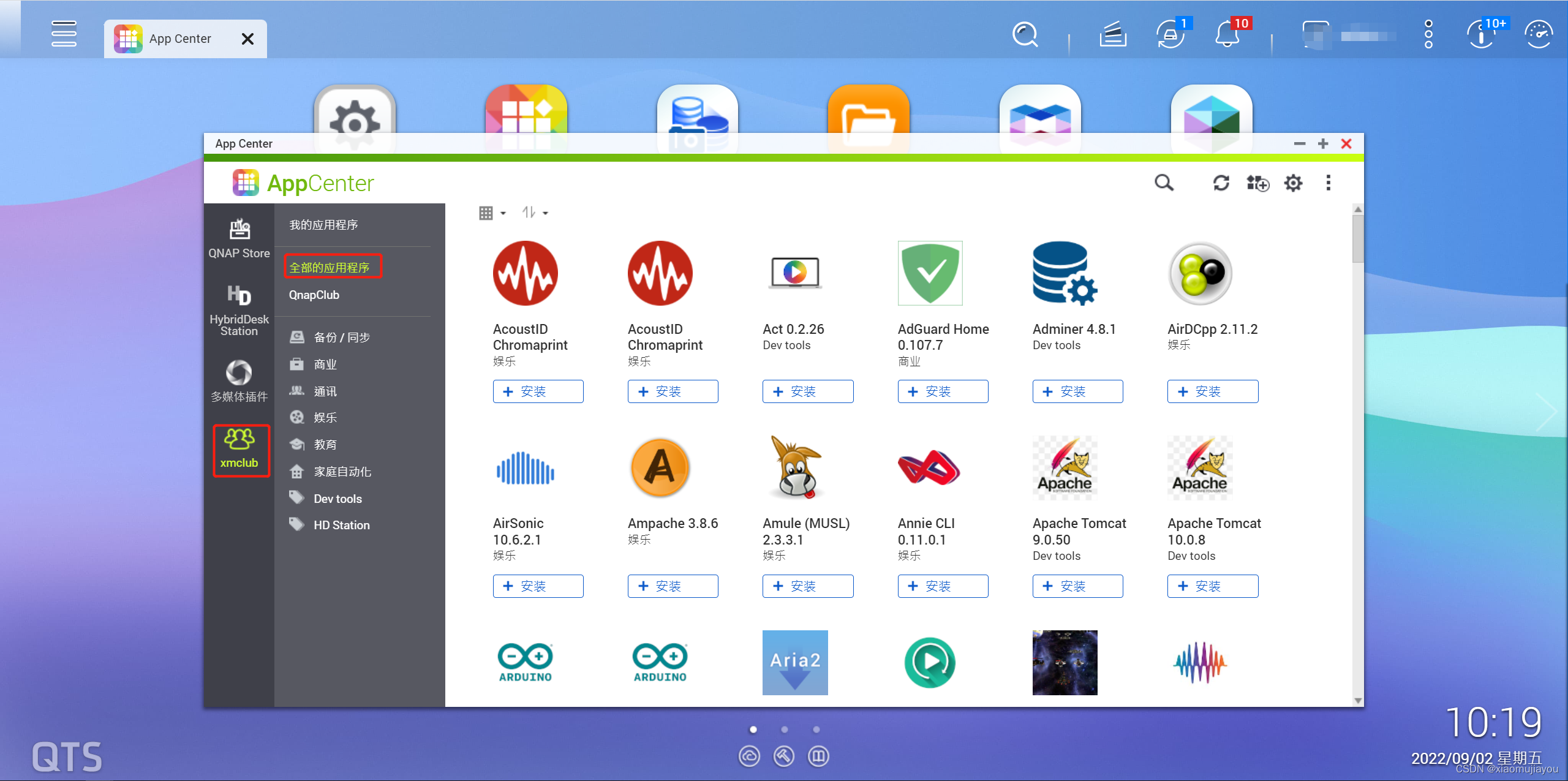
Task: Click the AirSonic waveform icon
Action: pyautogui.click(x=525, y=469)
